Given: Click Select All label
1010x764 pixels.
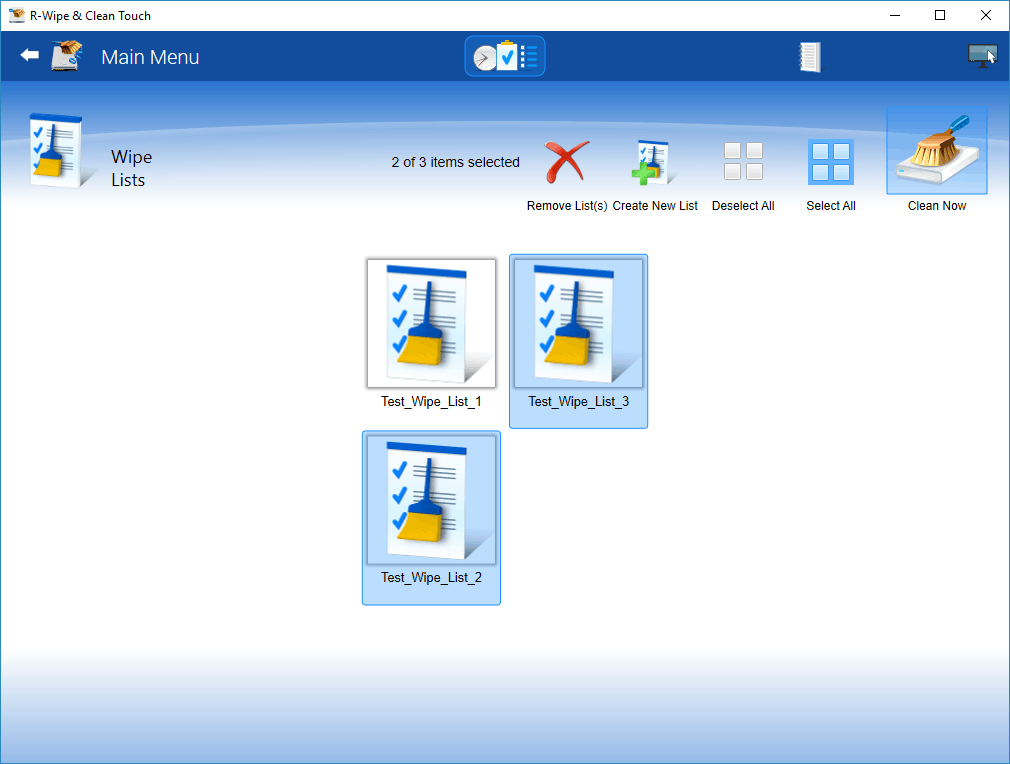Looking at the screenshot, I should pyautogui.click(x=831, y=205).
